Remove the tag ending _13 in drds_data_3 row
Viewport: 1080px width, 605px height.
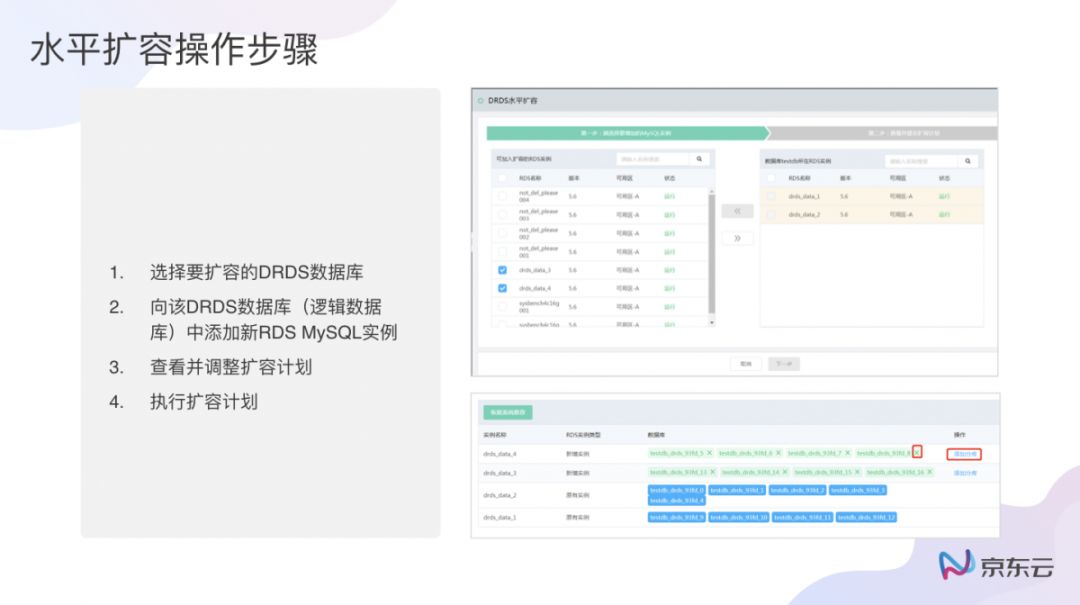click(713, 472)
